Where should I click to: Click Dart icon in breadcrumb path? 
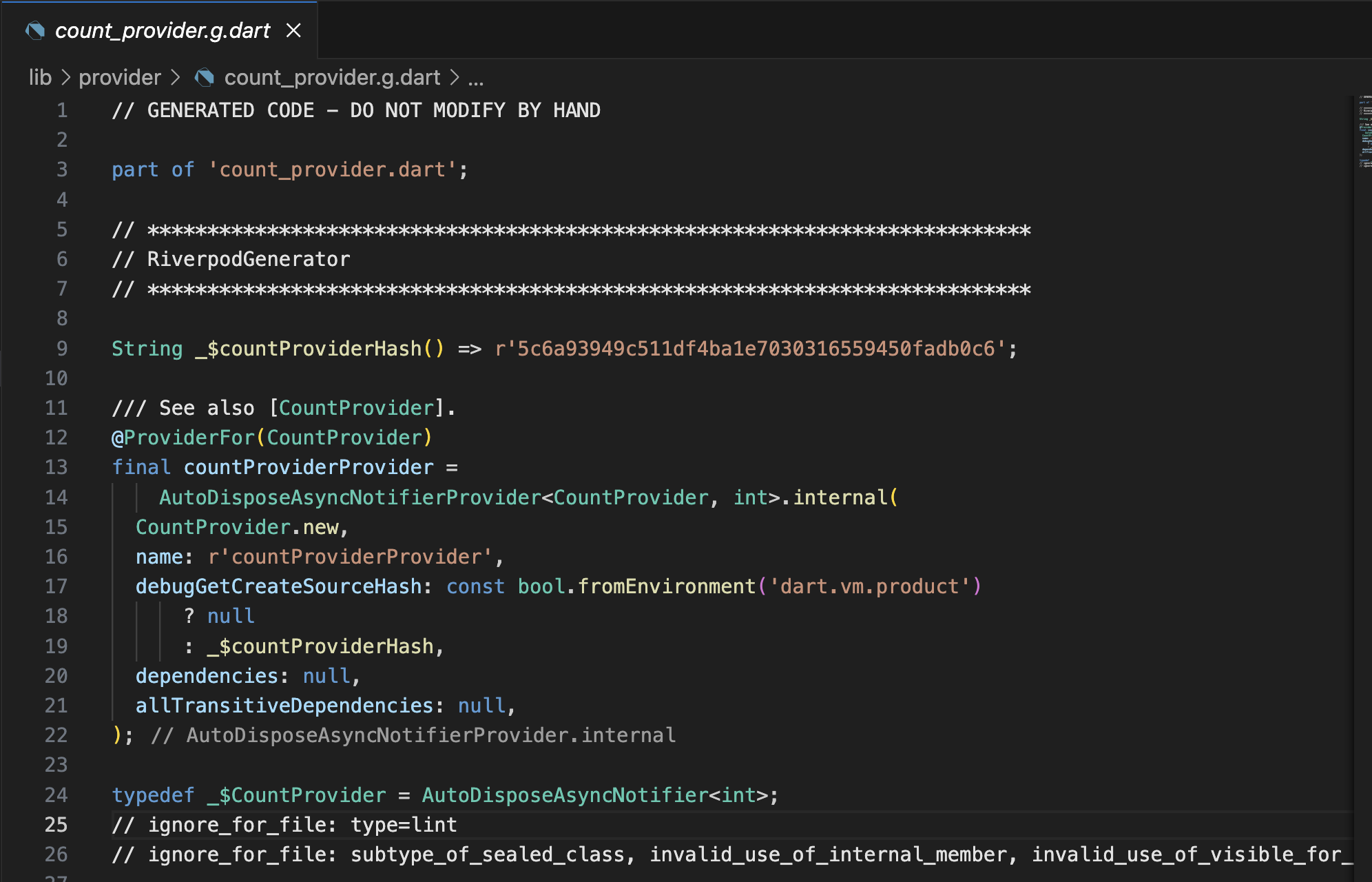pos(204,78)
